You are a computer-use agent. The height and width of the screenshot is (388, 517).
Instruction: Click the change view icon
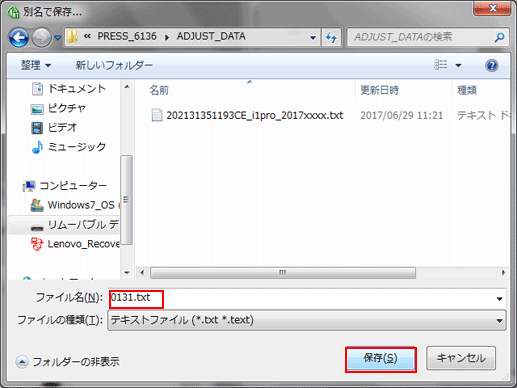(441, 65)
